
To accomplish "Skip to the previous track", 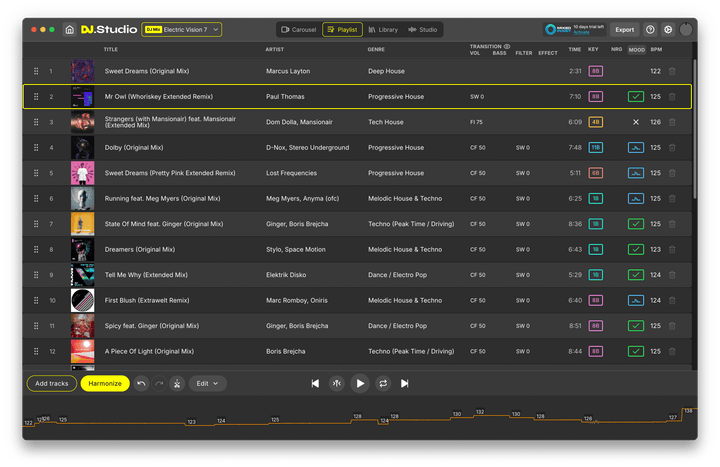I will 316,383.
